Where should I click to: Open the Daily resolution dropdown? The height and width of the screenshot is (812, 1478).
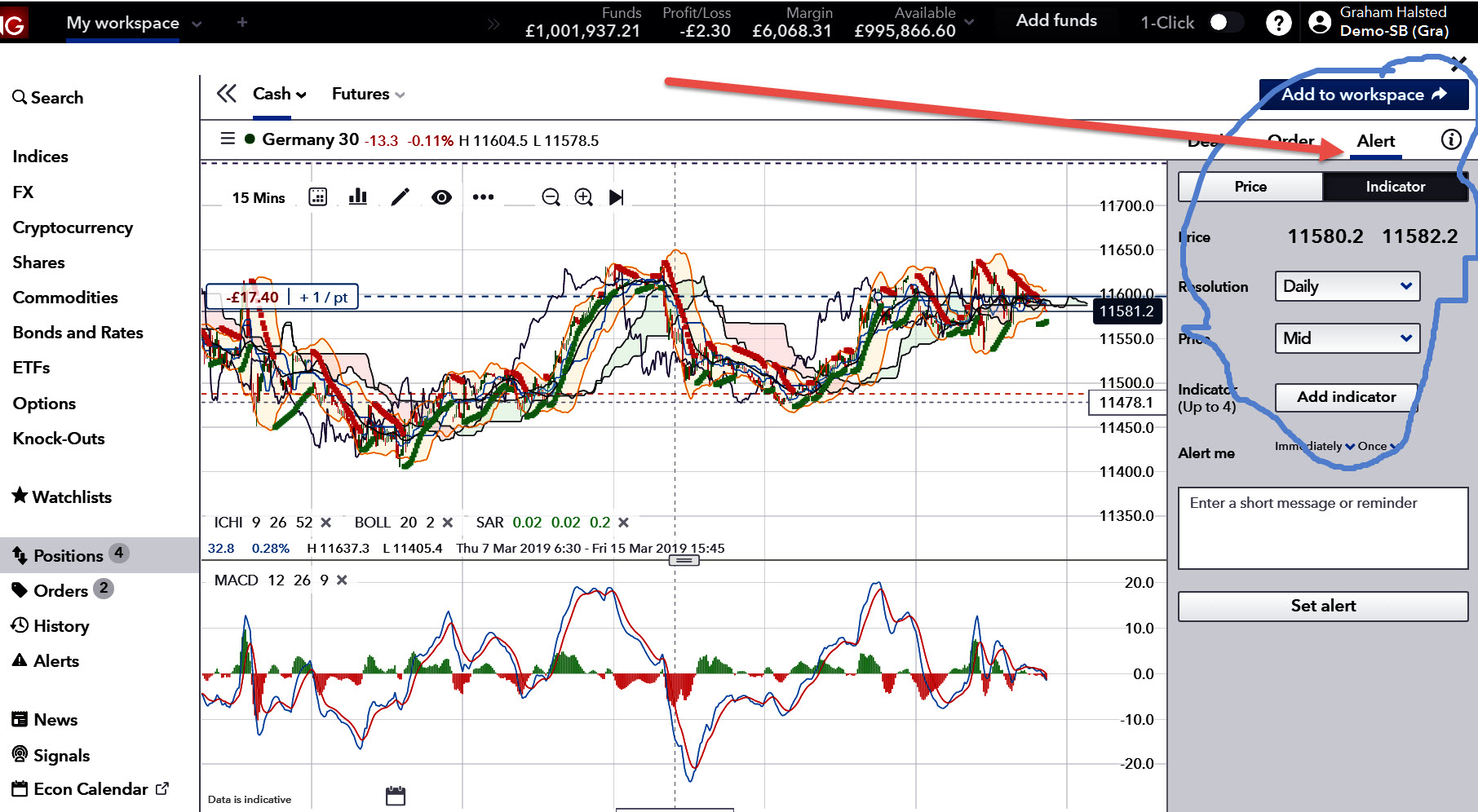[1347, 286]
